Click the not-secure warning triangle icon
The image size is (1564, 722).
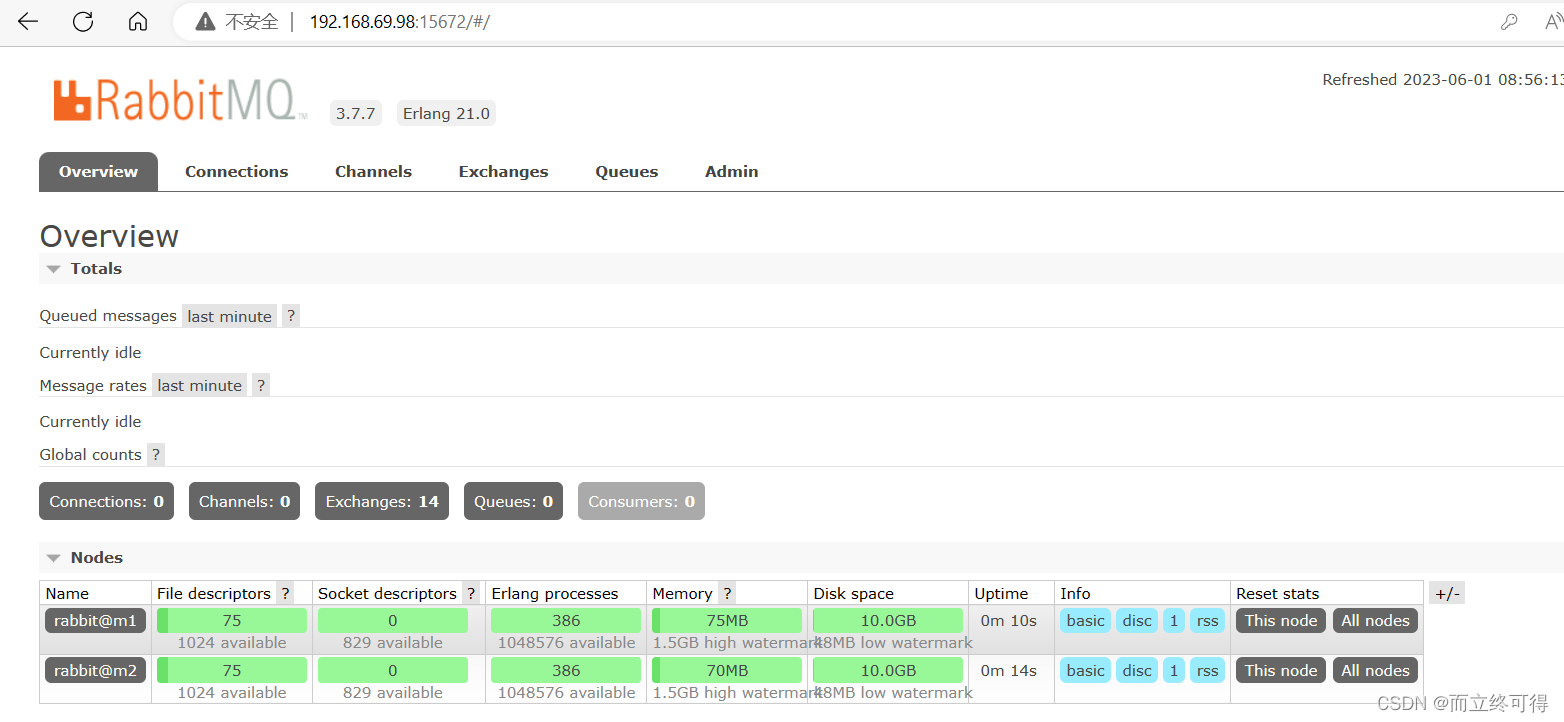tap(205, 22)
